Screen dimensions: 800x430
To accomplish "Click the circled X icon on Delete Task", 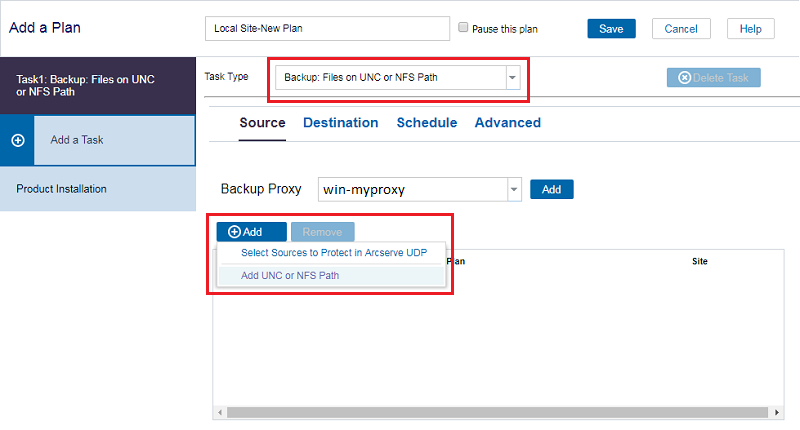I will coord(684,78).
